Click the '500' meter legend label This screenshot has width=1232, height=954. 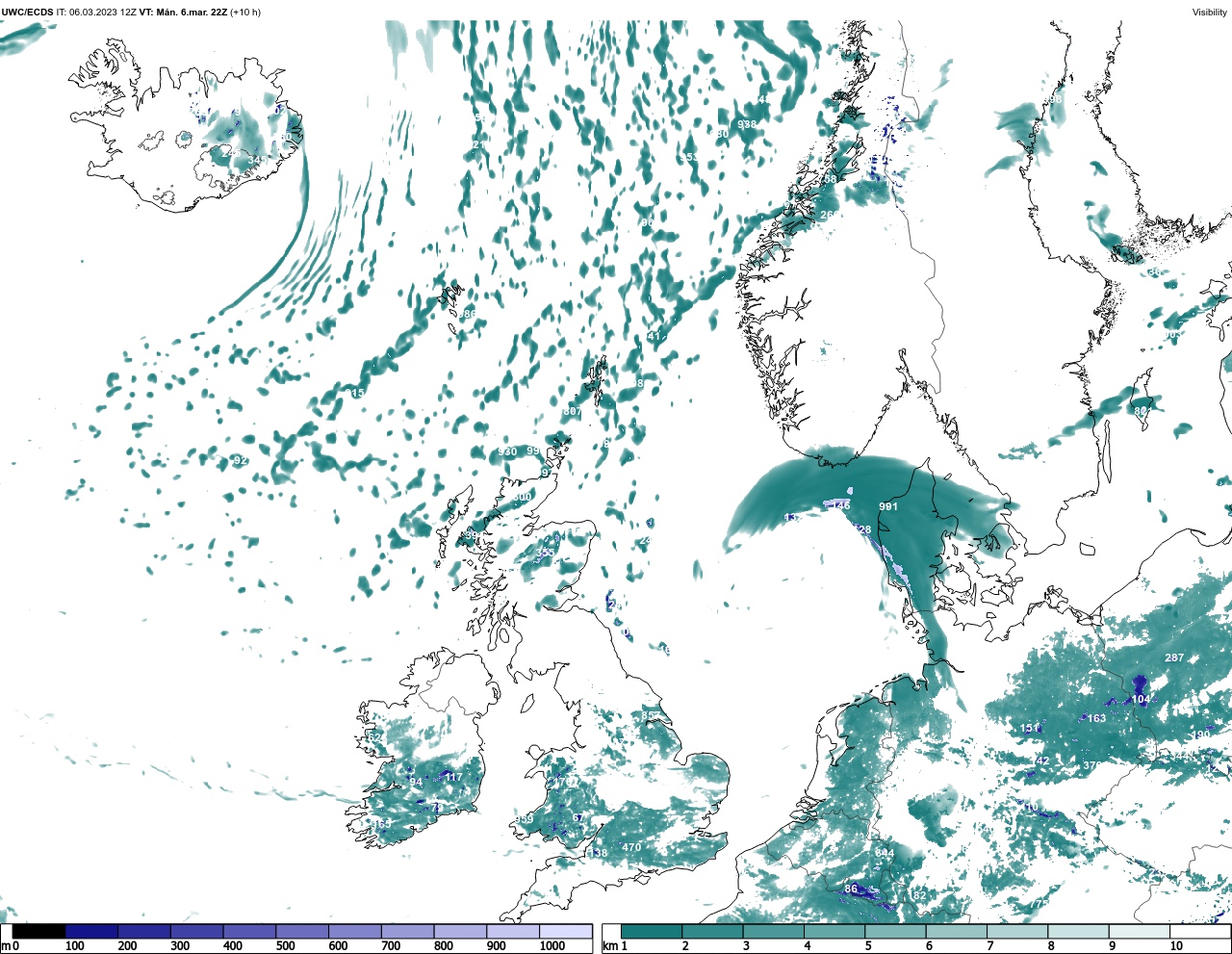tap(285, 946)
